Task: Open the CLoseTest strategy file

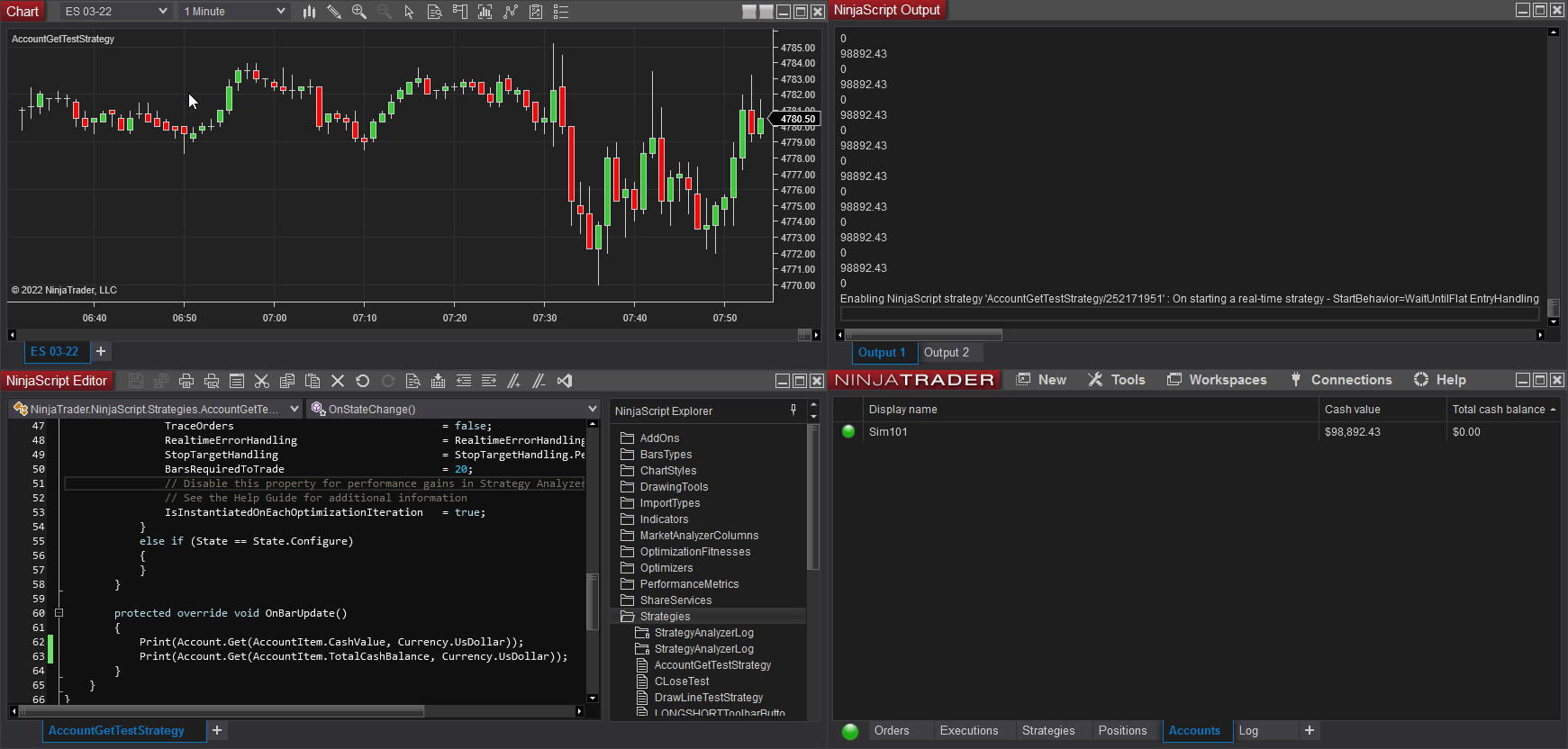Action: click(x=672, y=681)
